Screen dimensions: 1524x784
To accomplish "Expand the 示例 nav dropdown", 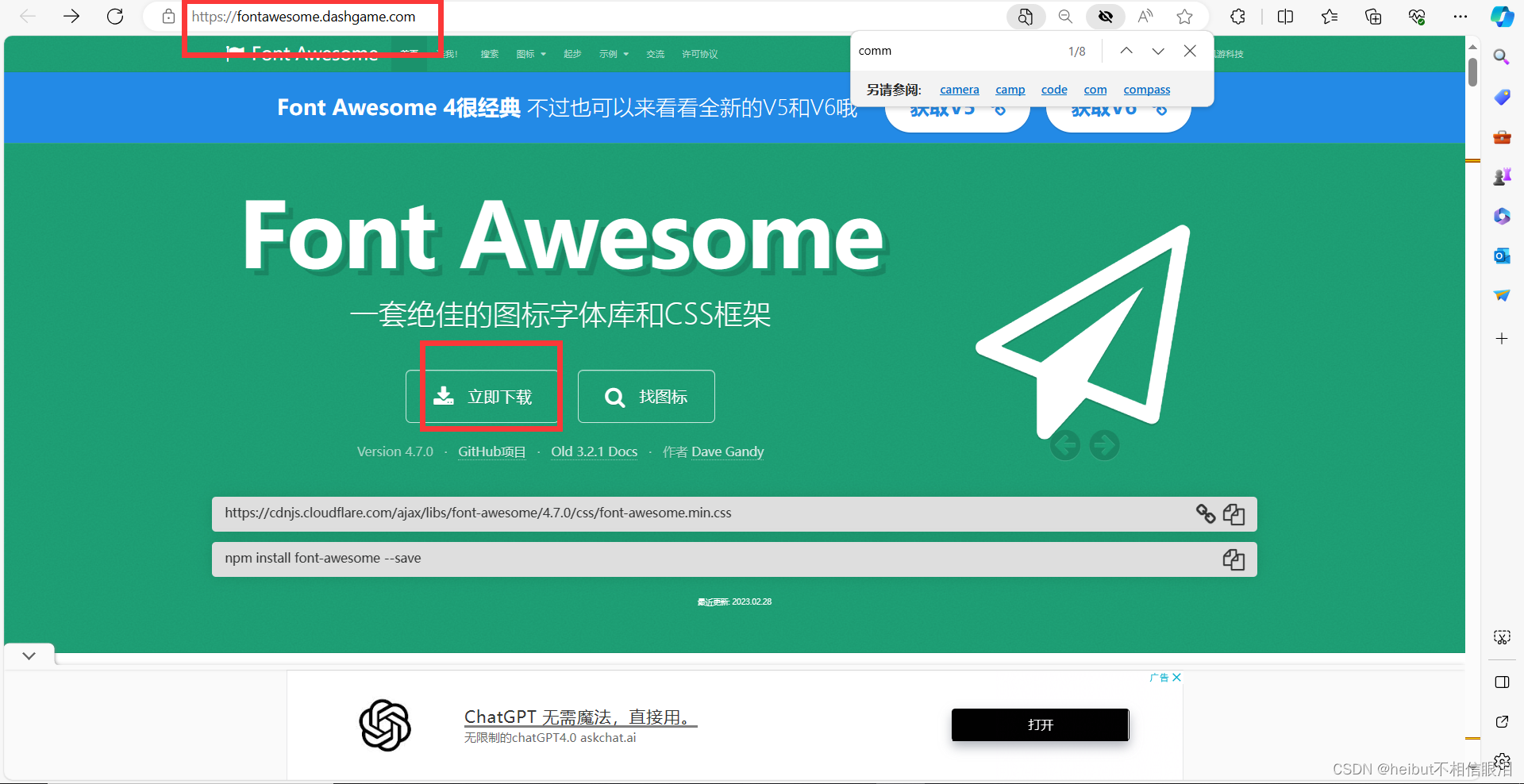I will point(614,54).
